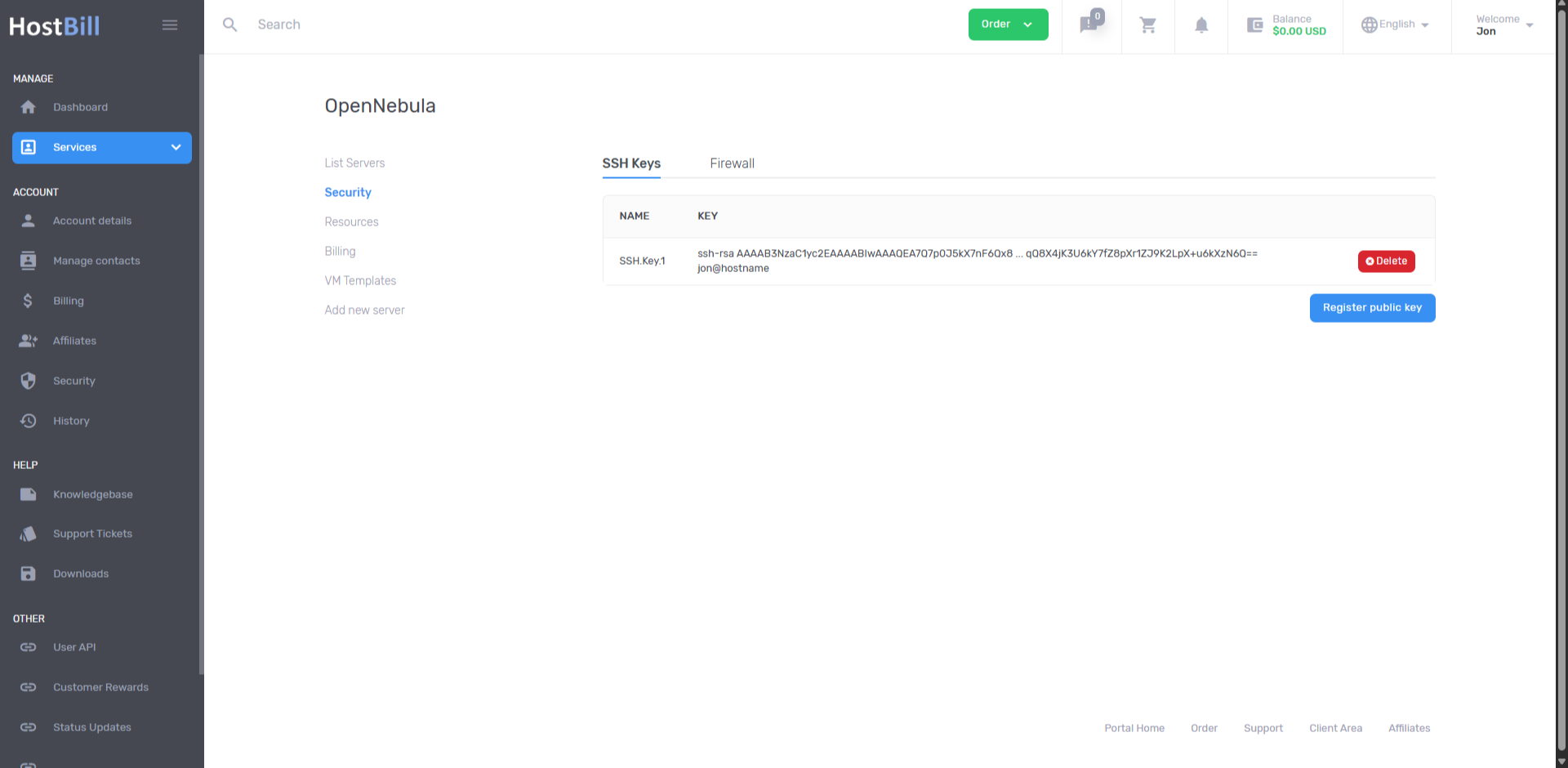Toggle the hamburger sidebar menu
This screenshot has height=768, width=1568.
170,25
